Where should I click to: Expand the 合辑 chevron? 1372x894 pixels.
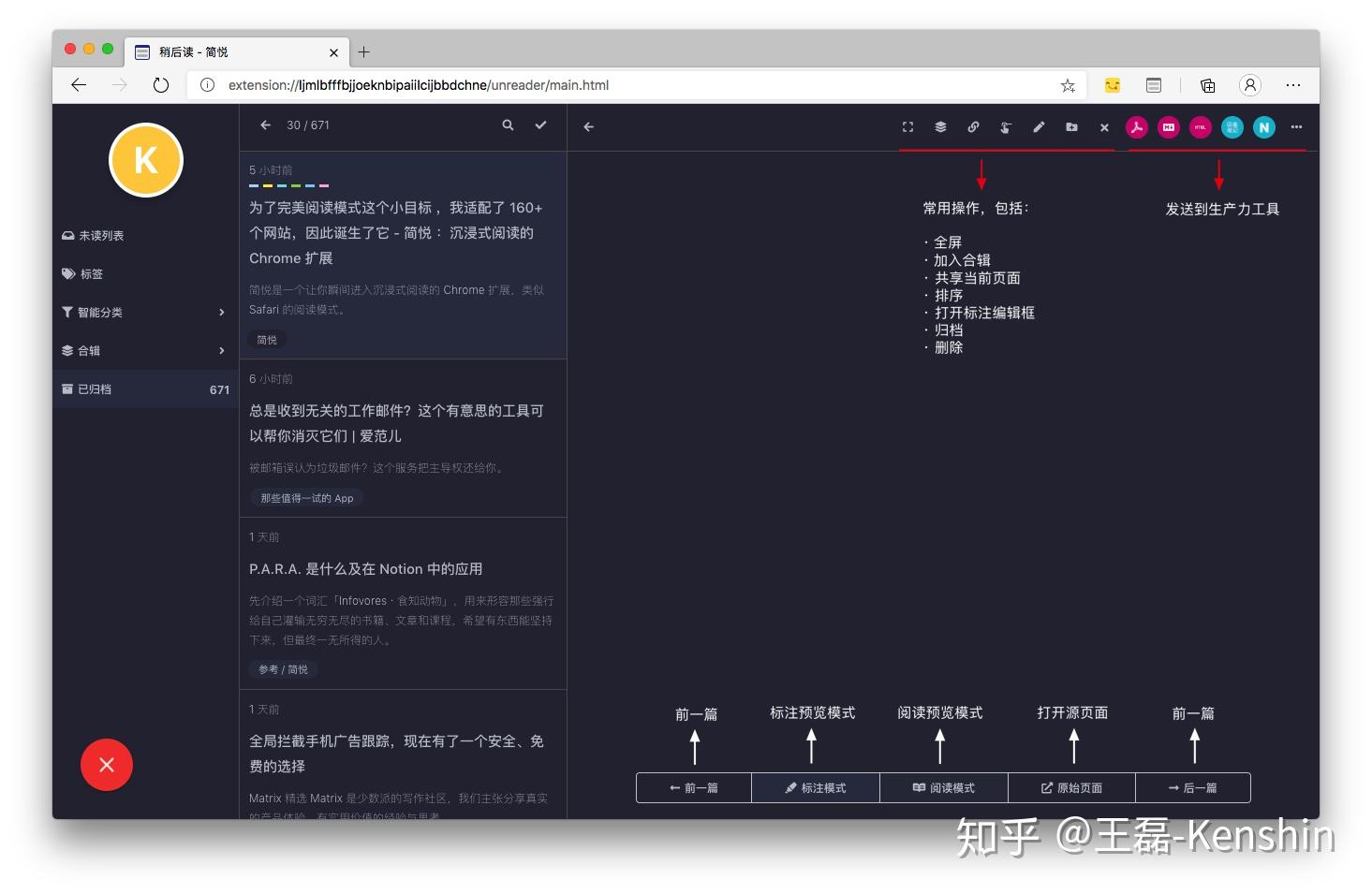coord(222,351)
